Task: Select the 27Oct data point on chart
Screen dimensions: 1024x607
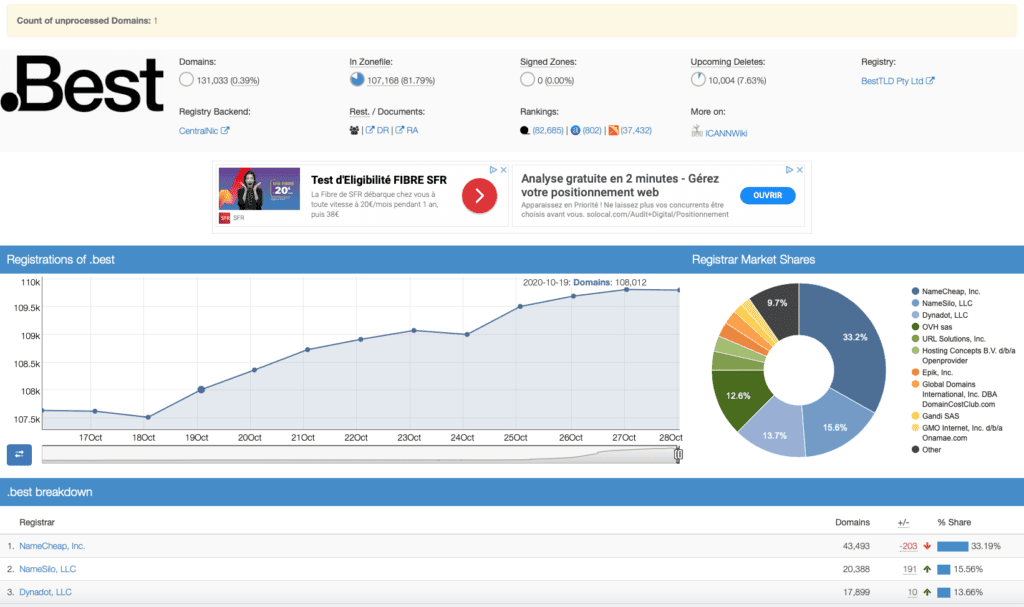Action: click(x=626, y=289)
